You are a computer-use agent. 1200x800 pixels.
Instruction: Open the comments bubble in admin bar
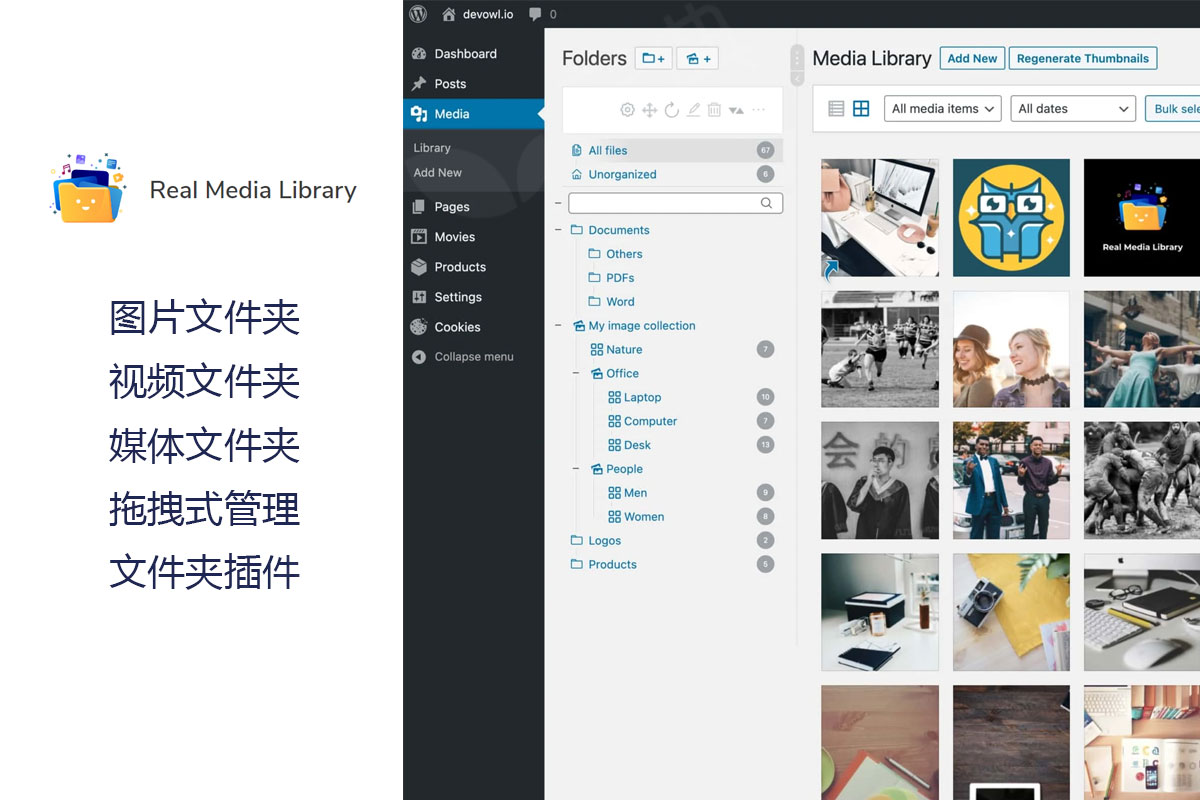point(543,14)
